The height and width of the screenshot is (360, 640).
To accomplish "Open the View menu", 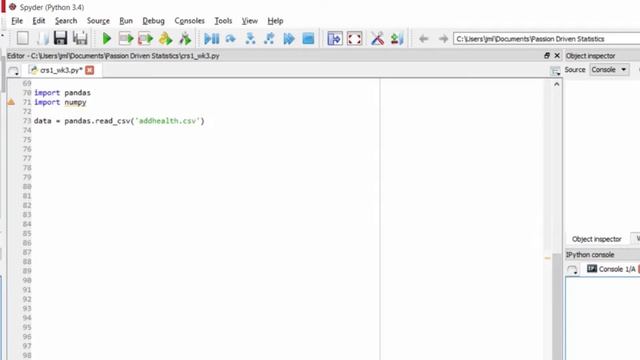I will (249, 21).
